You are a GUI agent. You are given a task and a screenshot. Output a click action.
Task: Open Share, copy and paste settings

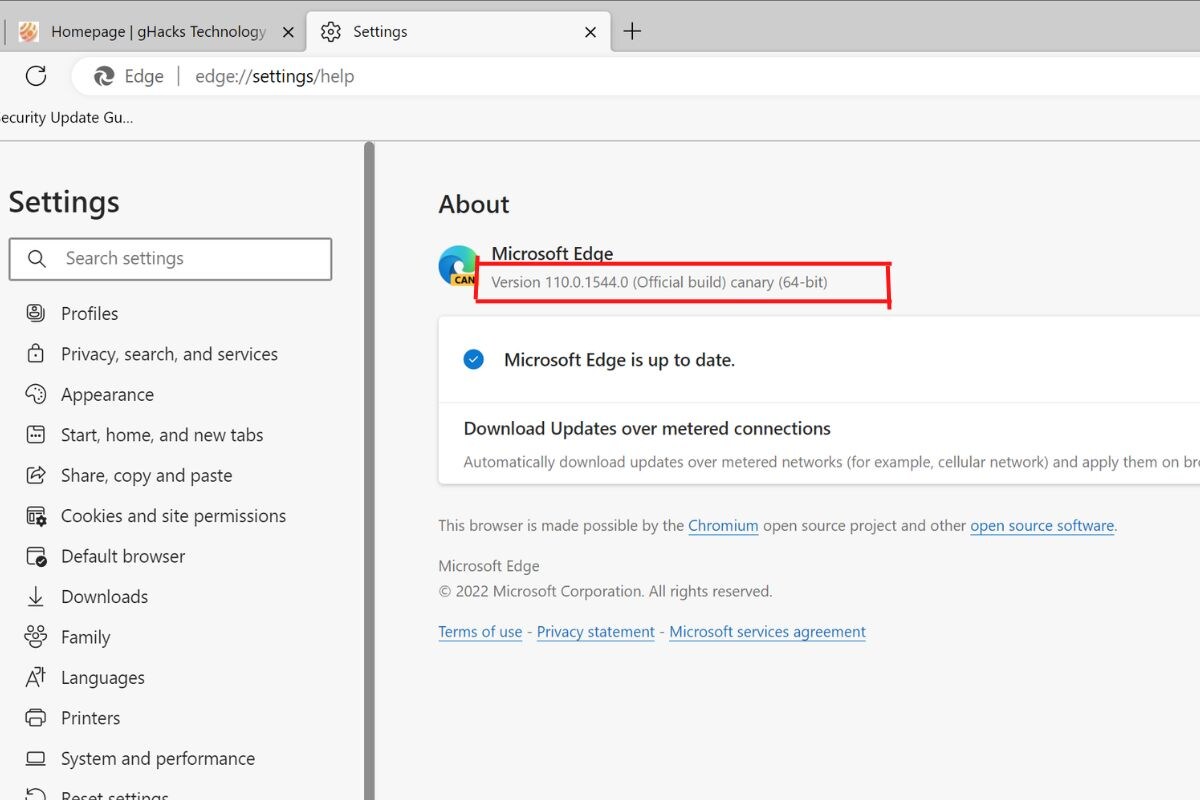coord(146,476)
